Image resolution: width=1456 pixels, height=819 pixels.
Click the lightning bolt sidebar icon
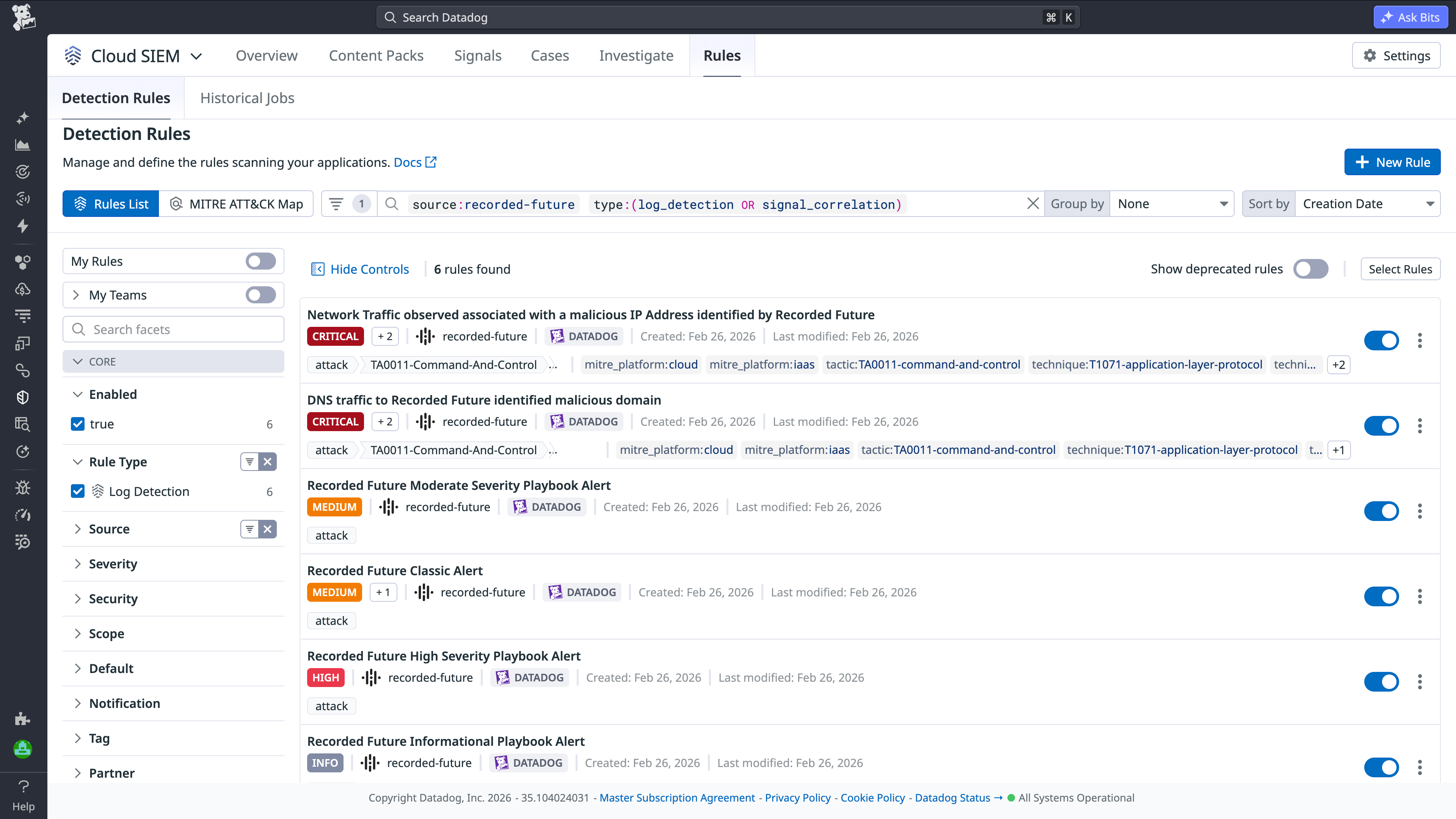pos(23,226)
